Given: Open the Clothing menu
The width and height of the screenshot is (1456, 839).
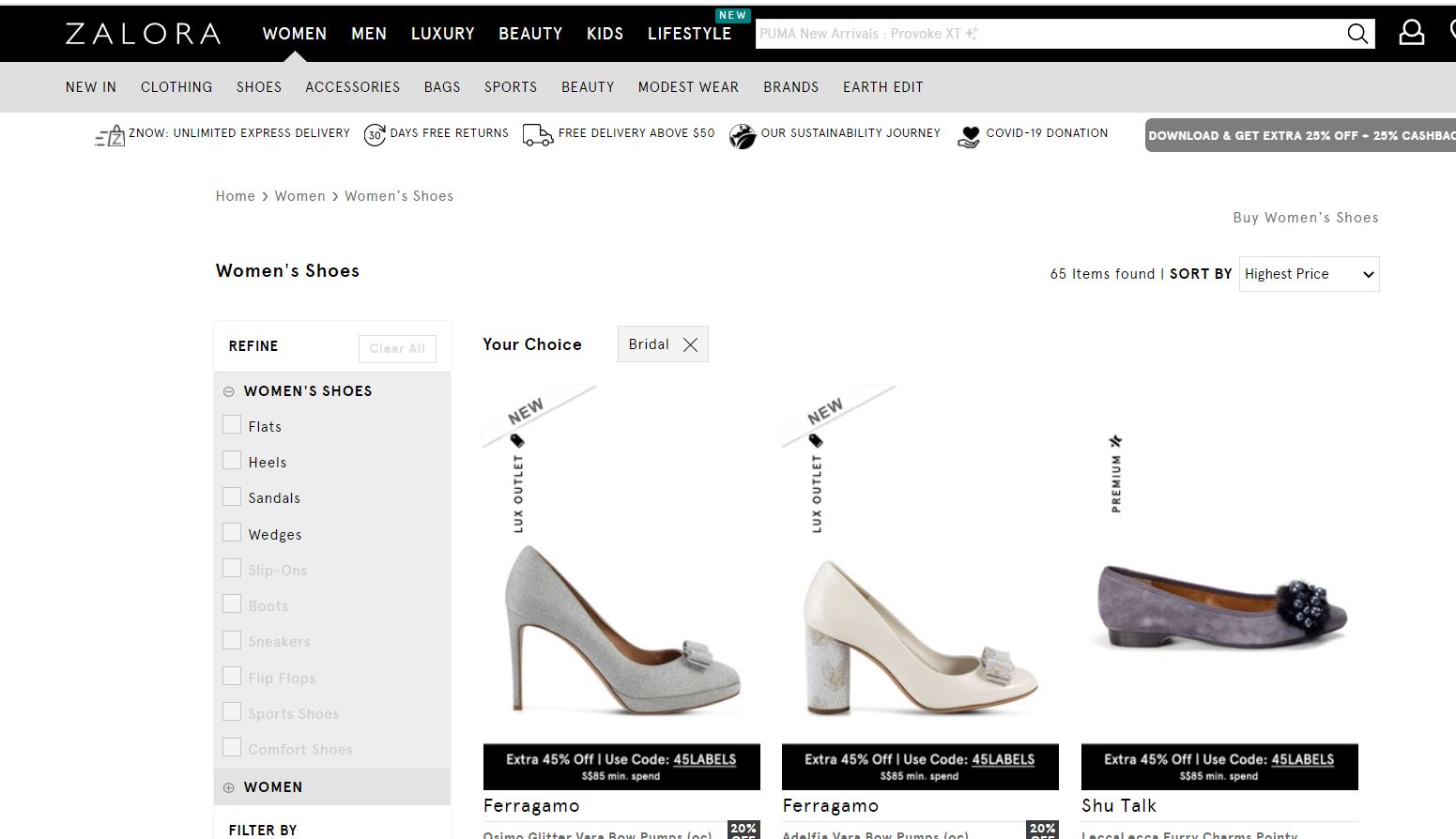Looking at the screenshot, I should click(x=176, y=87).
